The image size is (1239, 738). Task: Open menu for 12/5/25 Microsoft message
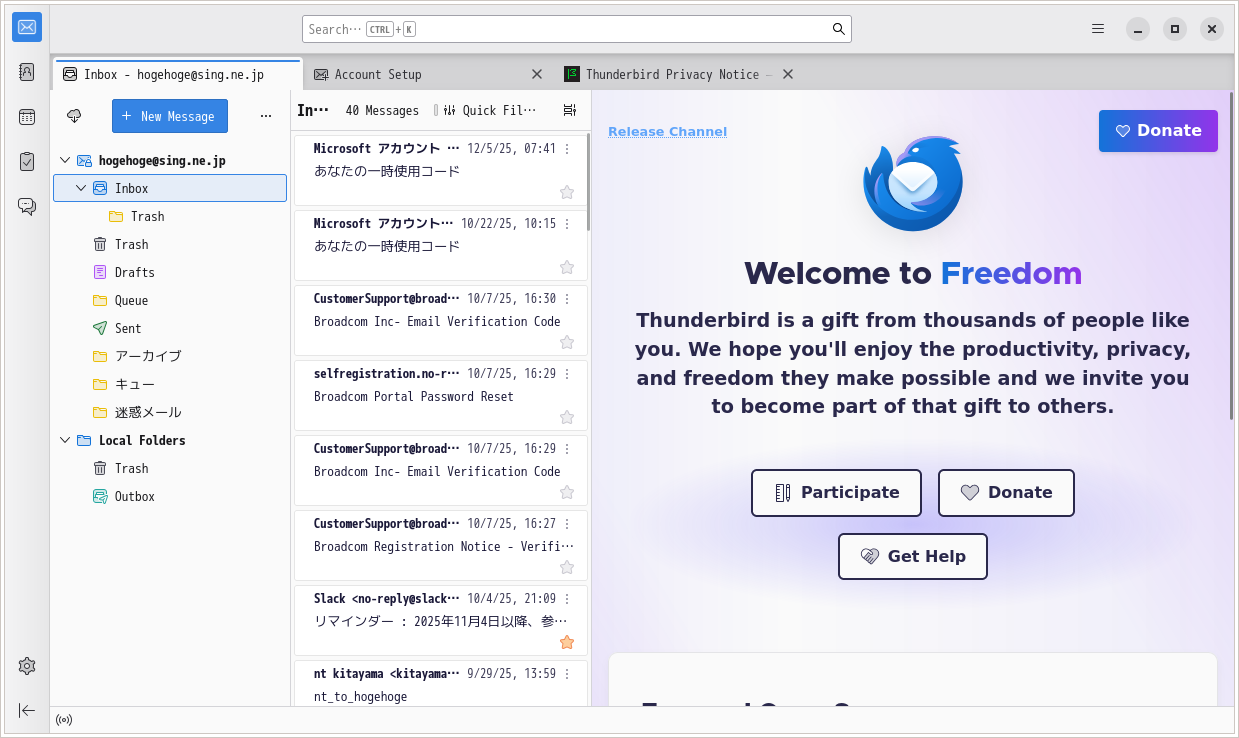568,148
